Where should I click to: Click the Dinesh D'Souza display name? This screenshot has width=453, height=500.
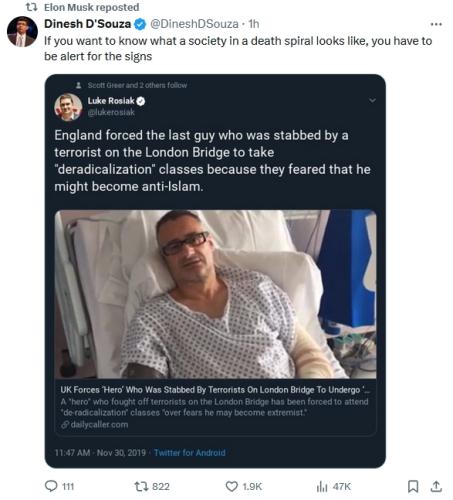(88, 24)
